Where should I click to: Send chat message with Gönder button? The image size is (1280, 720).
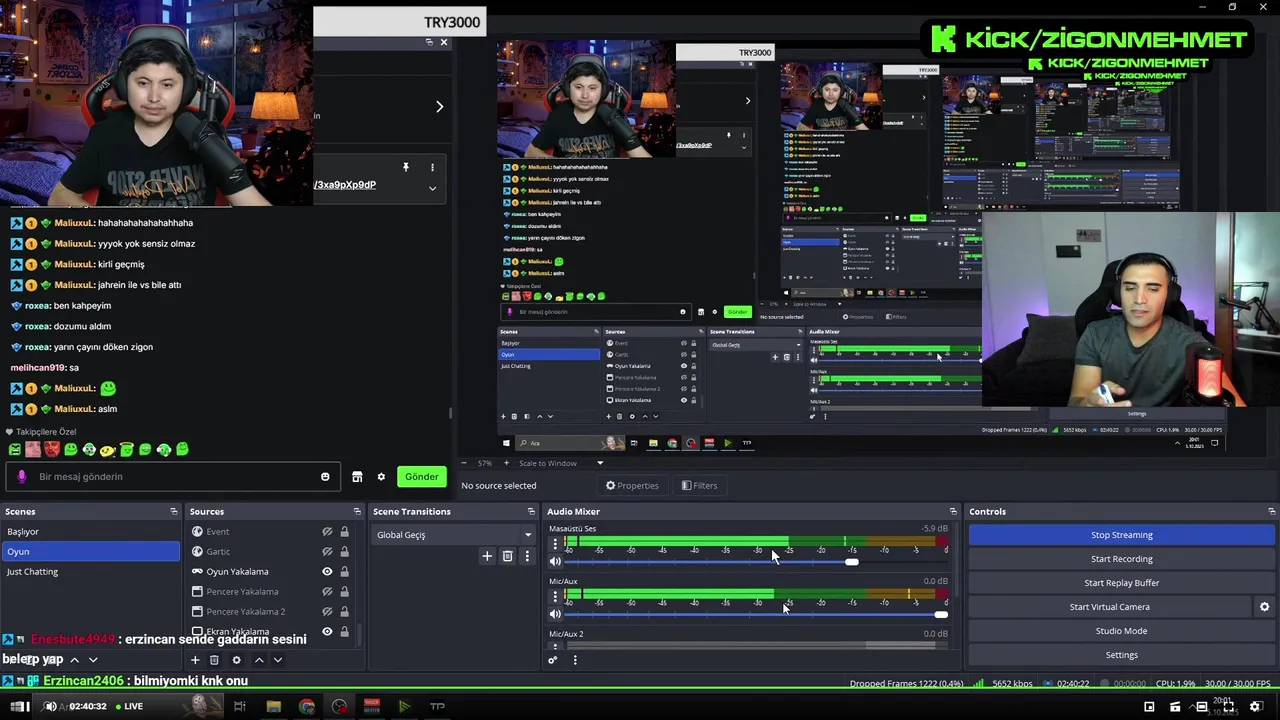point(421,477)
